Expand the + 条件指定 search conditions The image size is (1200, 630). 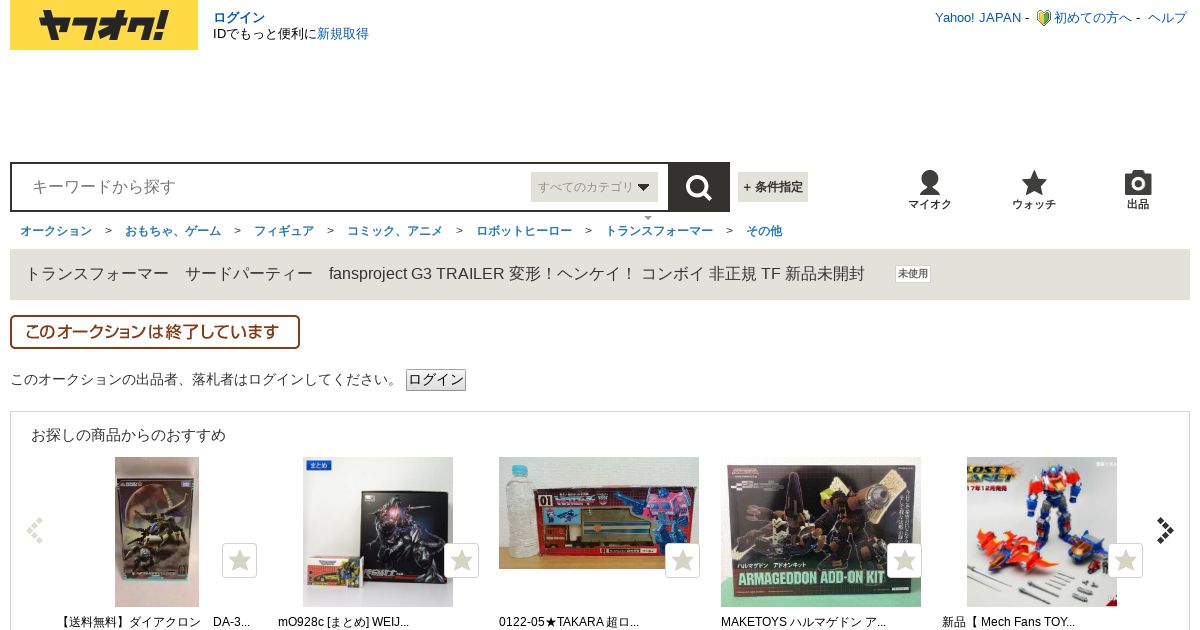coord(773,187)
